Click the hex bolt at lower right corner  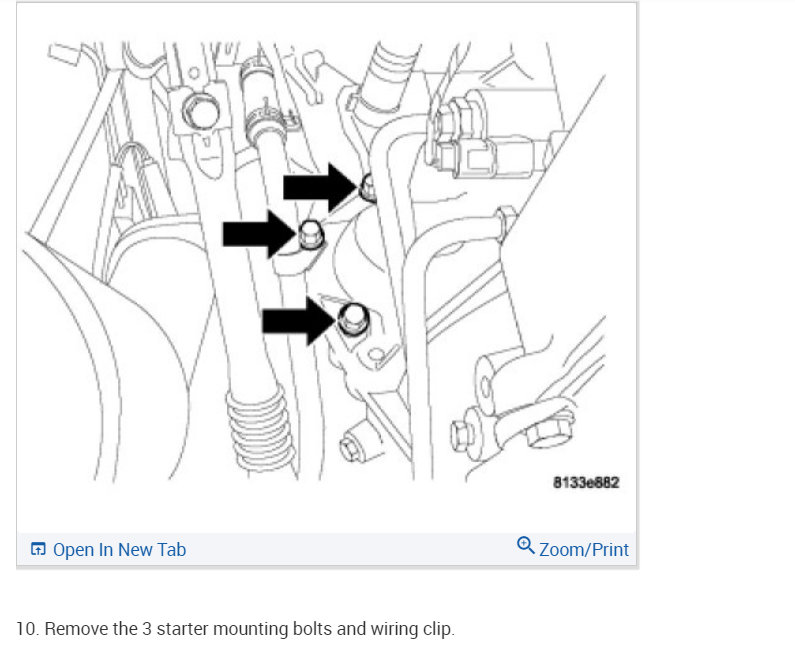549,431
